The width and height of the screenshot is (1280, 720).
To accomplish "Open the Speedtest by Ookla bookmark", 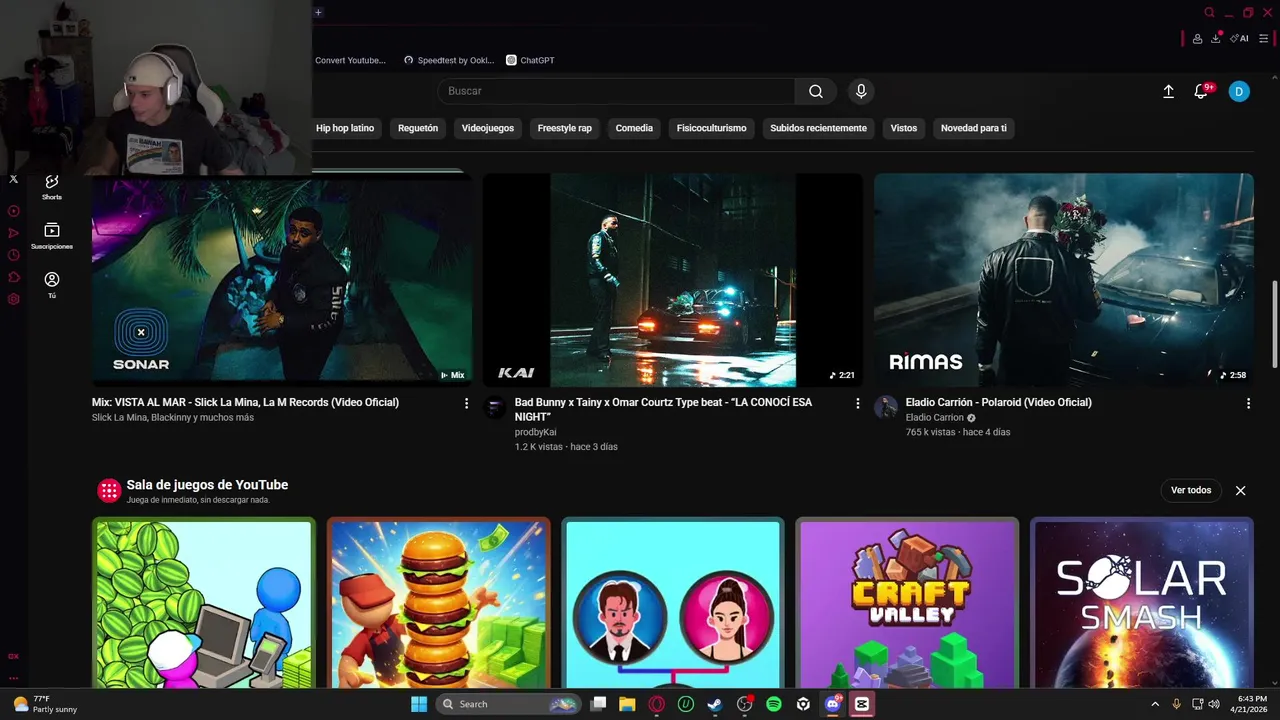I will click(x=449, y=60).
